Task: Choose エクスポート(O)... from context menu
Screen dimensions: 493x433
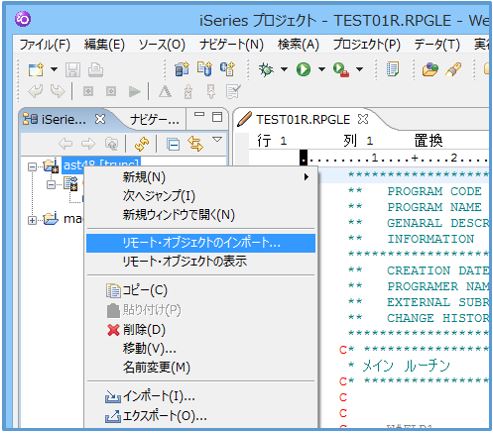Action: click(201, 416)
